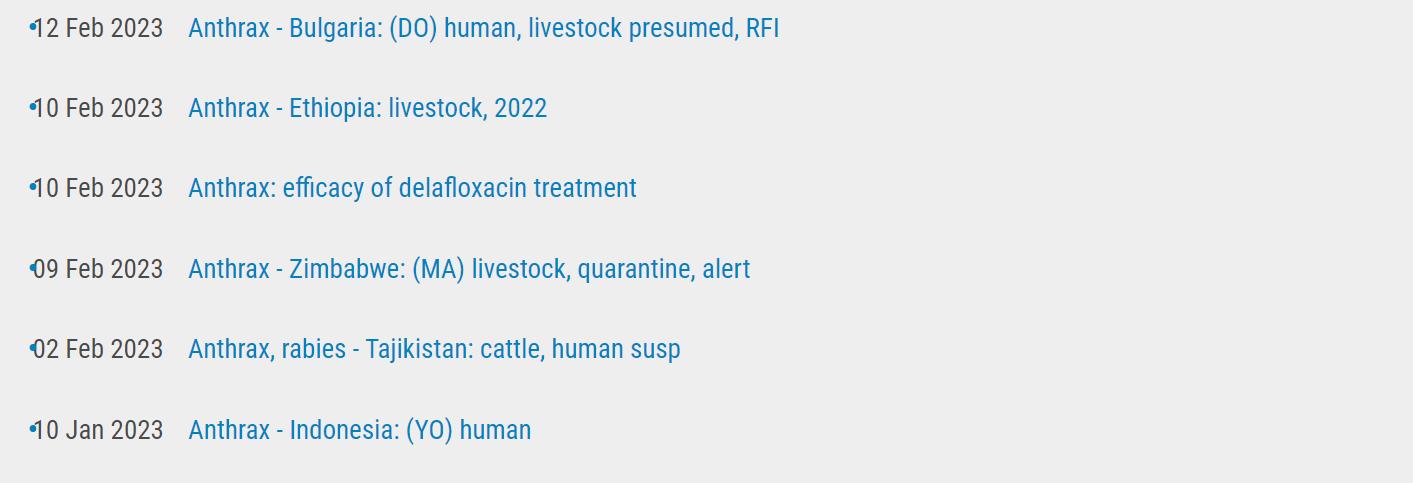Select the date next to the Ethiopia entry
This screenshot has height=483, width=1413.
[98, 108]
